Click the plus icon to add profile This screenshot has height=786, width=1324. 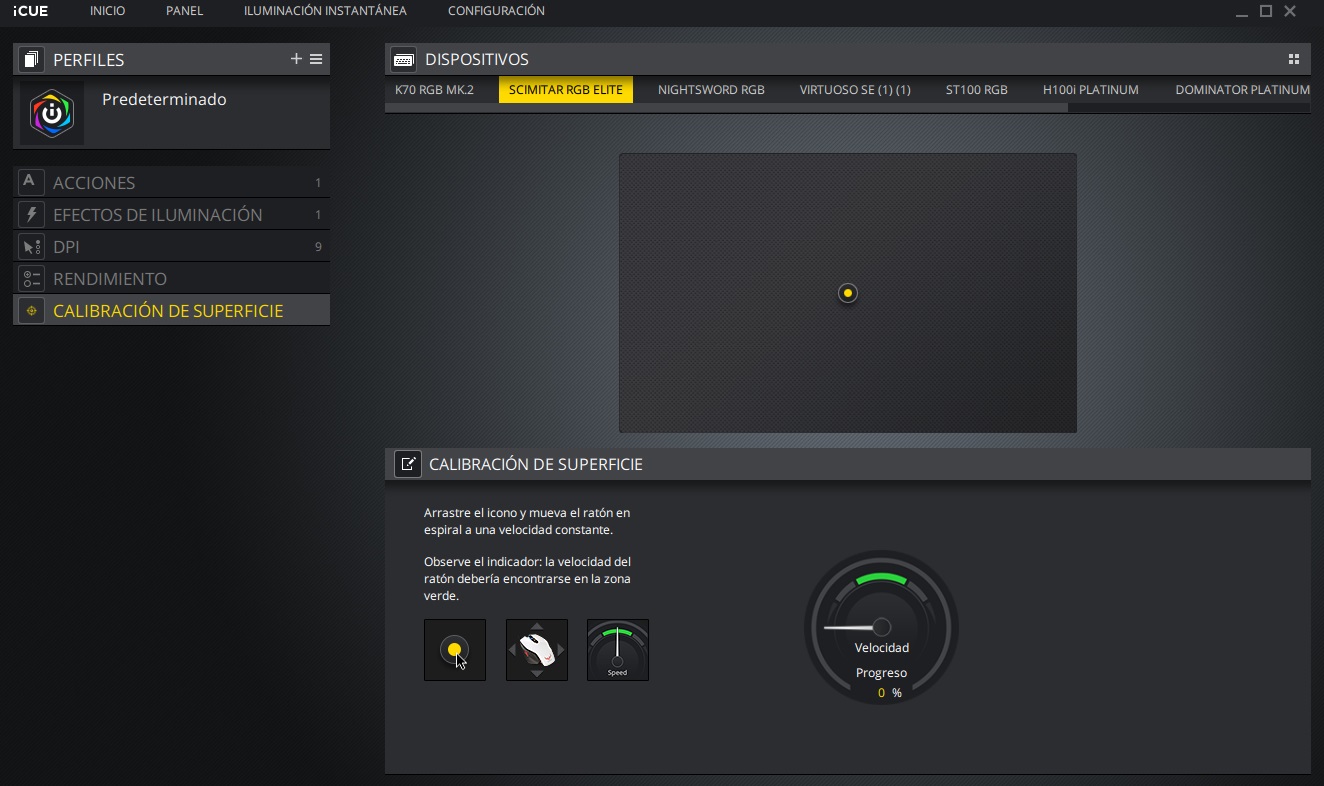[x=296, y=59]
